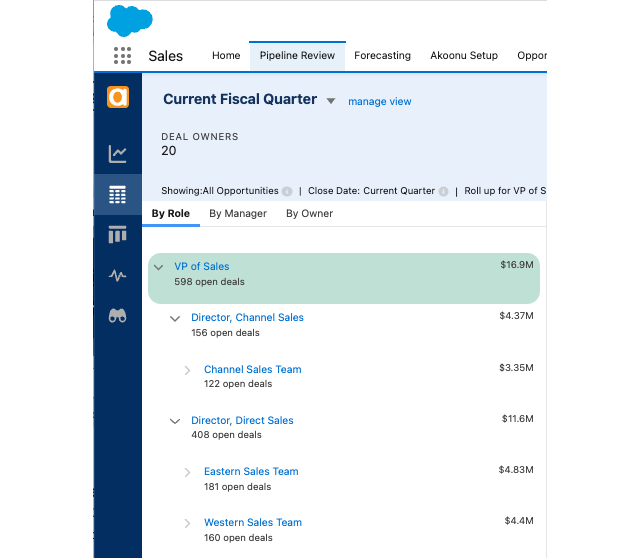
Task: Go to the Home tab
Action: click(226, 56)
